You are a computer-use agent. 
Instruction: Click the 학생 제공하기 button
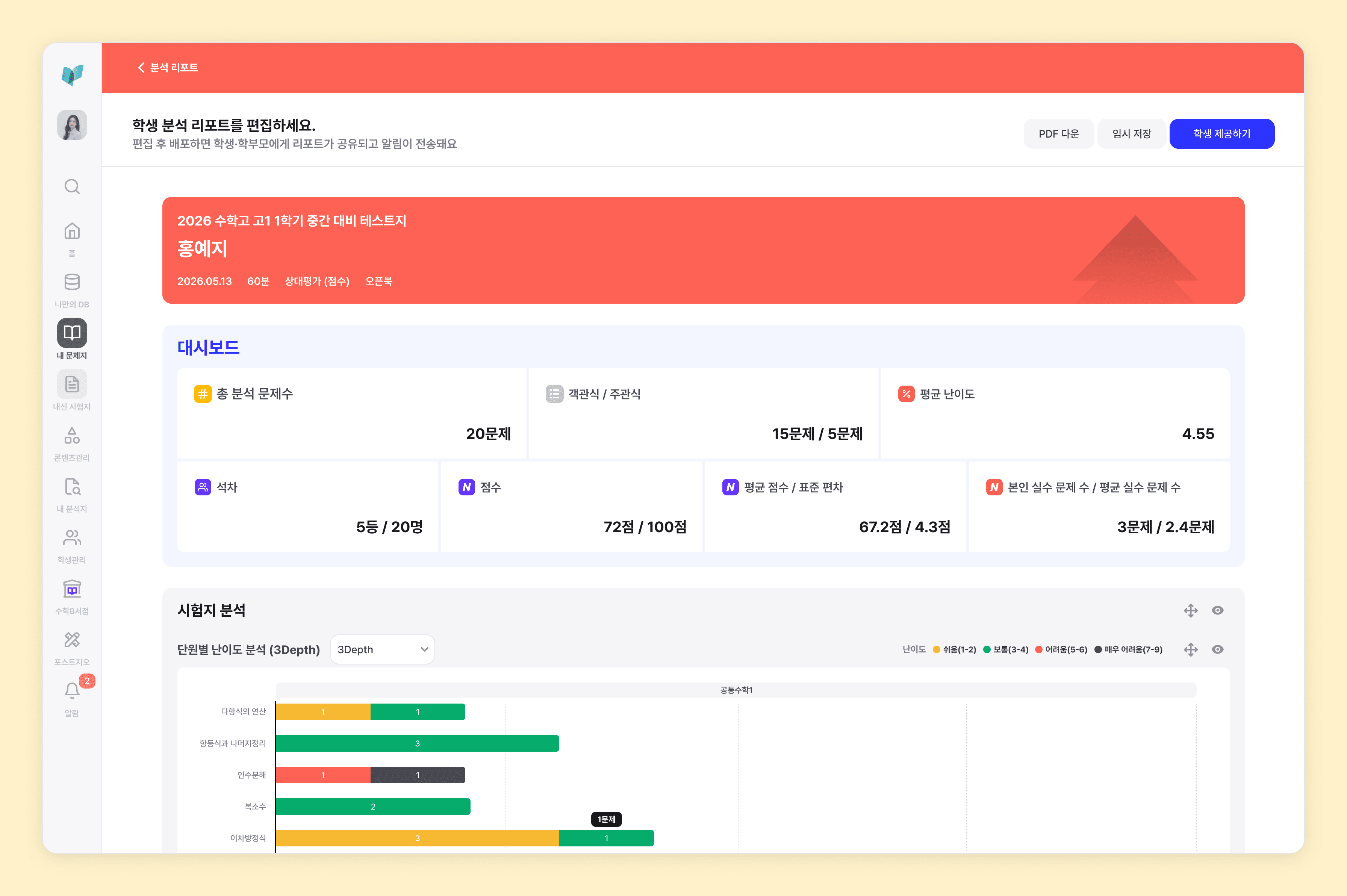pyautogui.click(x=1221, y=134)
